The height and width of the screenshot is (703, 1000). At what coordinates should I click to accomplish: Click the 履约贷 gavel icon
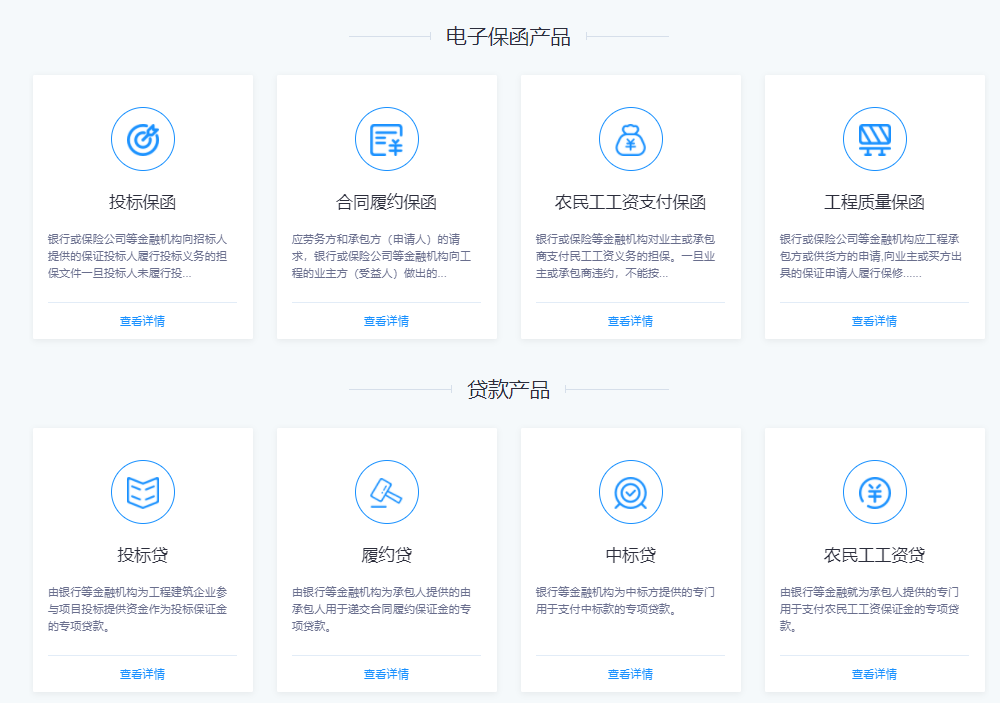point(387,492)
